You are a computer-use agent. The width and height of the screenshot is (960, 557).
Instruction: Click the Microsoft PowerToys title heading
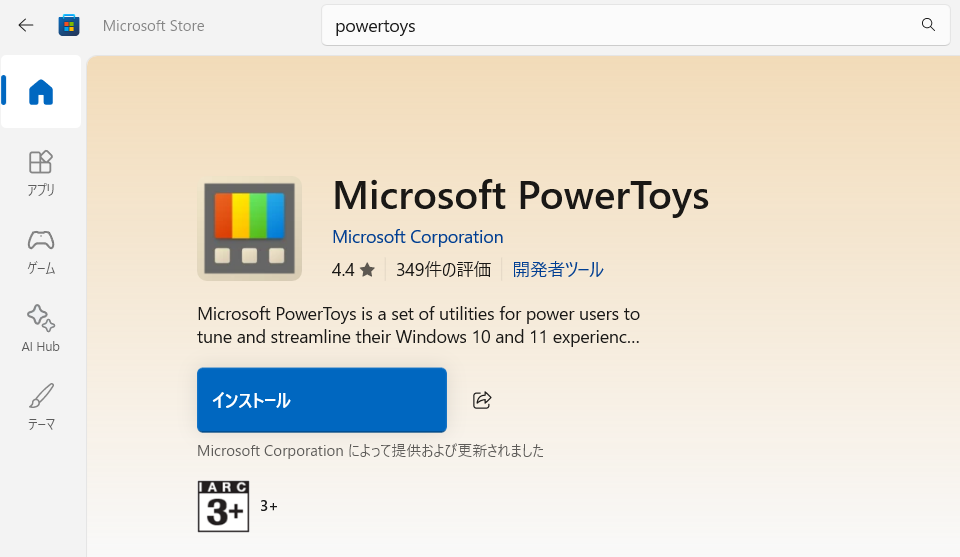click(520, 195)
